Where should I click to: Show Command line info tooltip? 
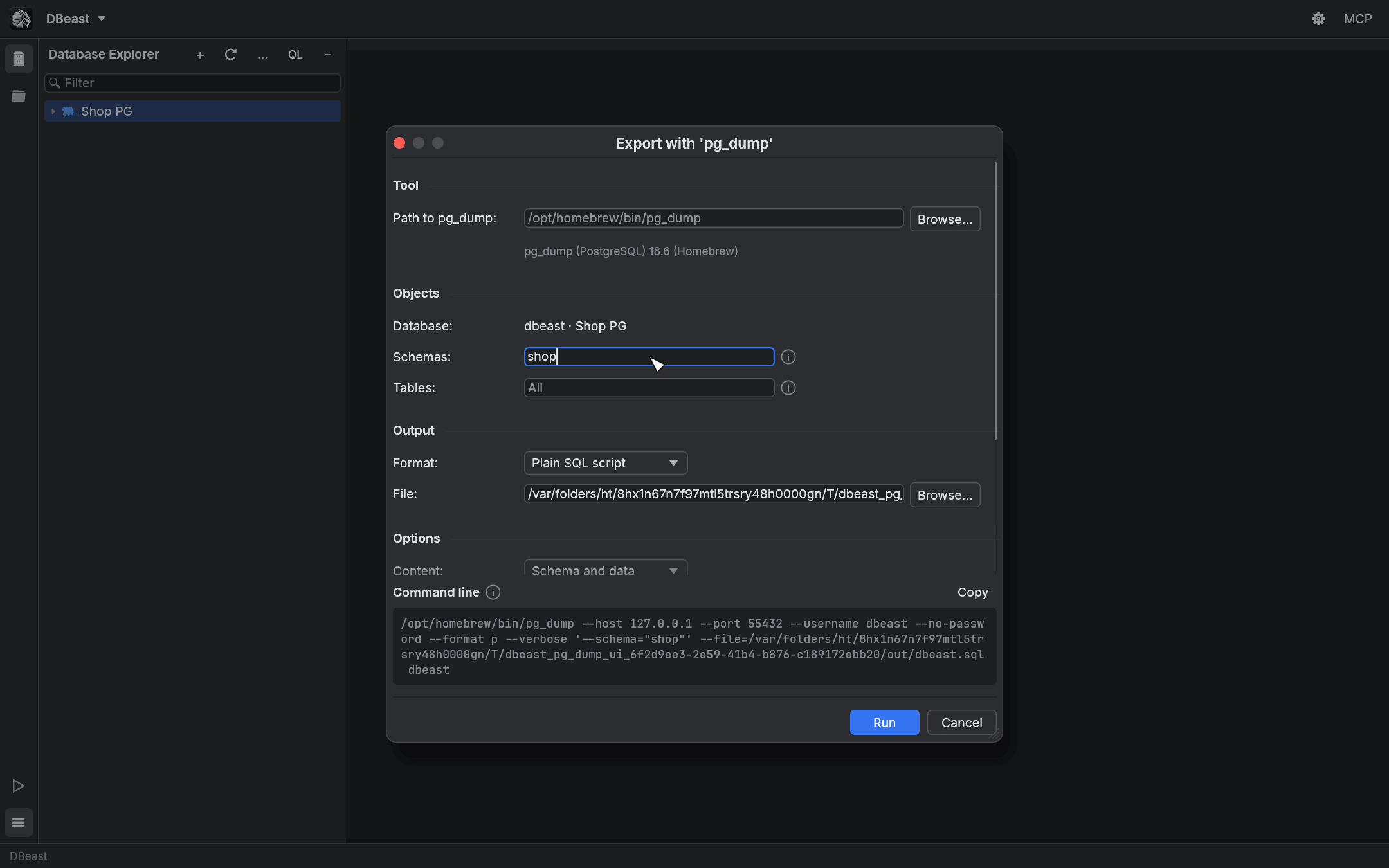493,592
